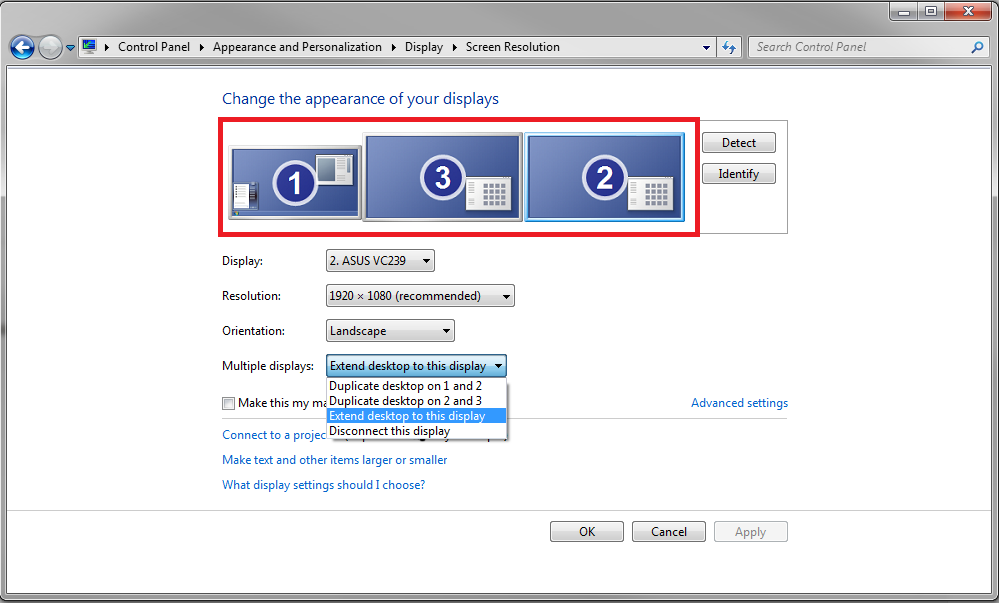The image size is (999, 603).
Task: Toggle the Make this my main display checkbox
Action: (229, 403)
